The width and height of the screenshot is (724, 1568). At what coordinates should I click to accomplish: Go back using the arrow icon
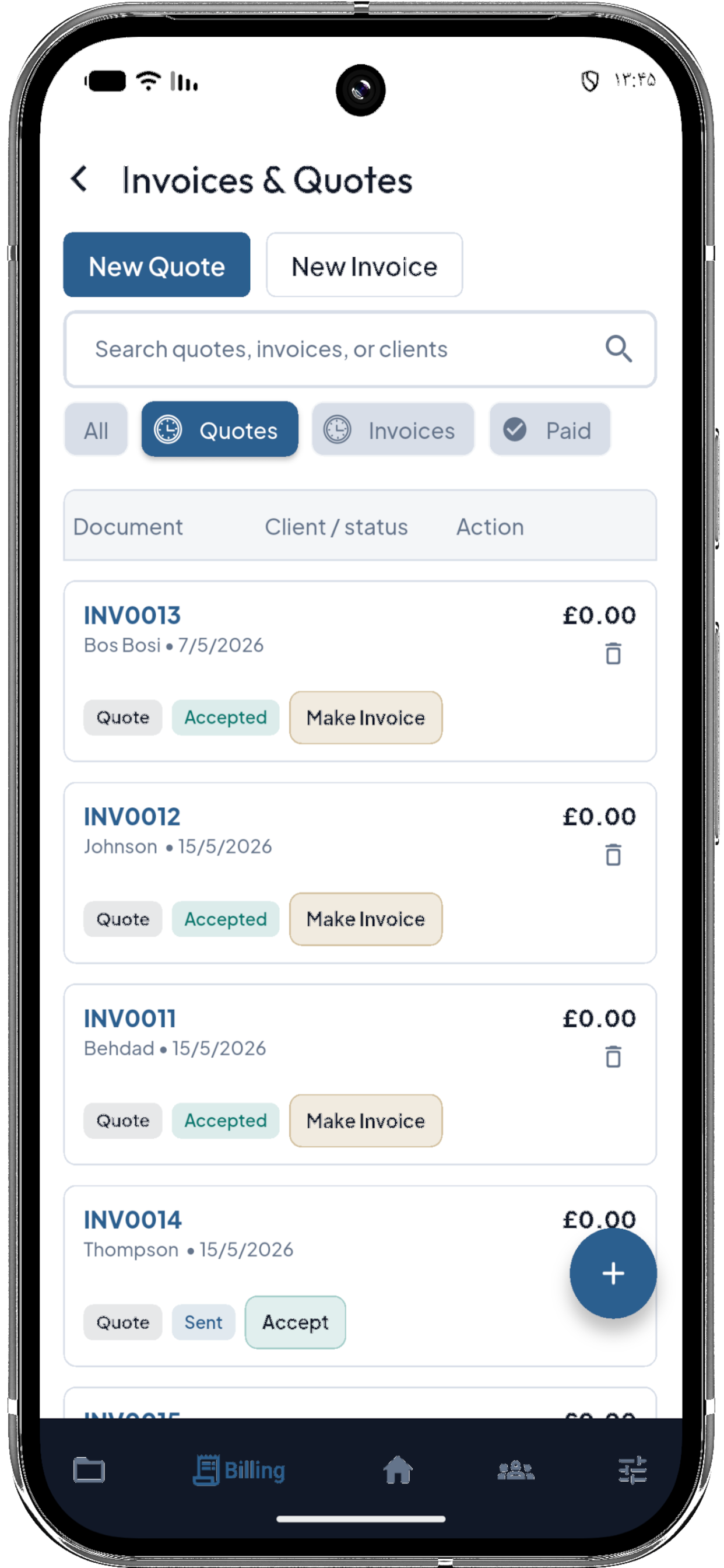pos(79,180)
